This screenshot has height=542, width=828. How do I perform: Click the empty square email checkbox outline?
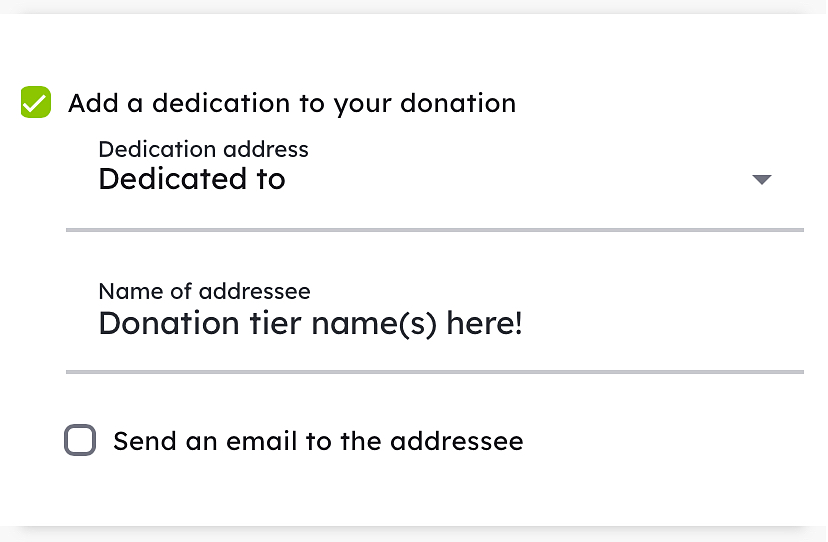(x=80, y=440)
